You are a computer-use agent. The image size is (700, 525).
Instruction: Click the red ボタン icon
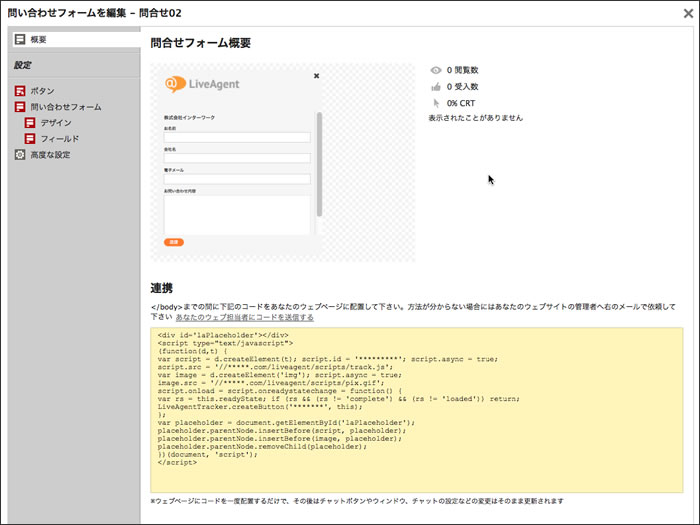[x=20, y=91]
